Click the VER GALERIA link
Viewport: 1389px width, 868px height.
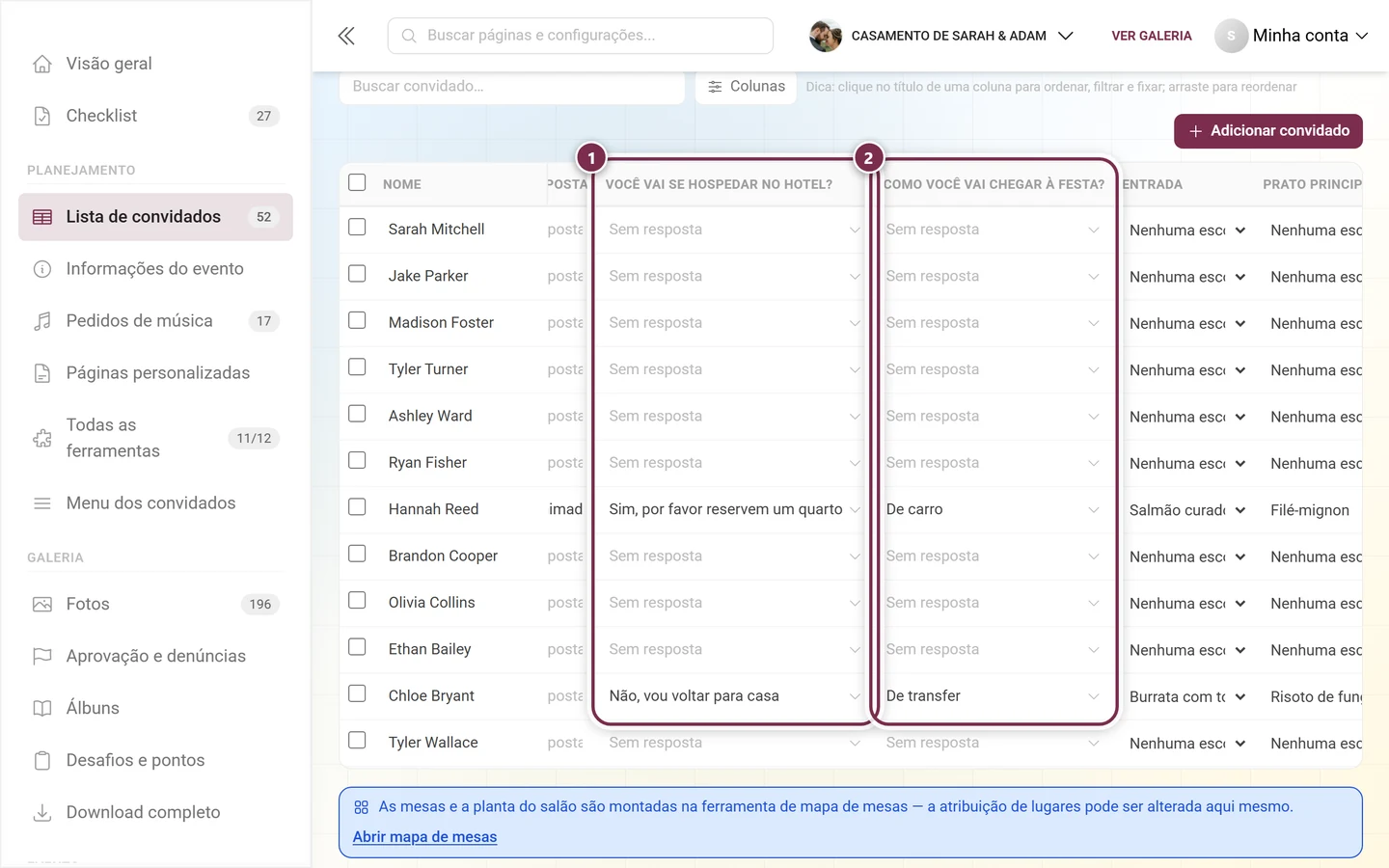tap(1152, 36)
